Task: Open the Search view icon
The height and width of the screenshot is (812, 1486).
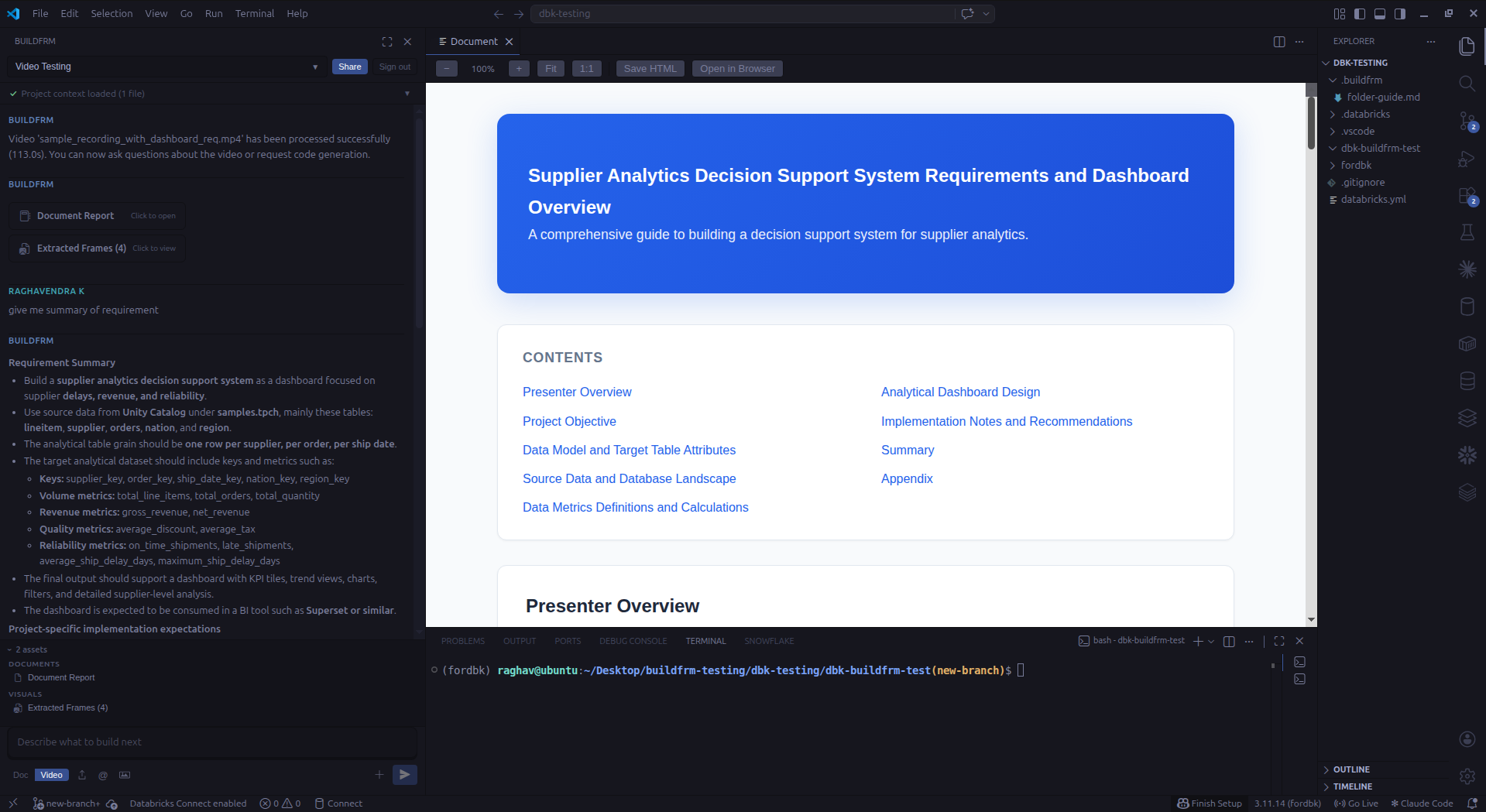Action: (x=1467, y=84)
